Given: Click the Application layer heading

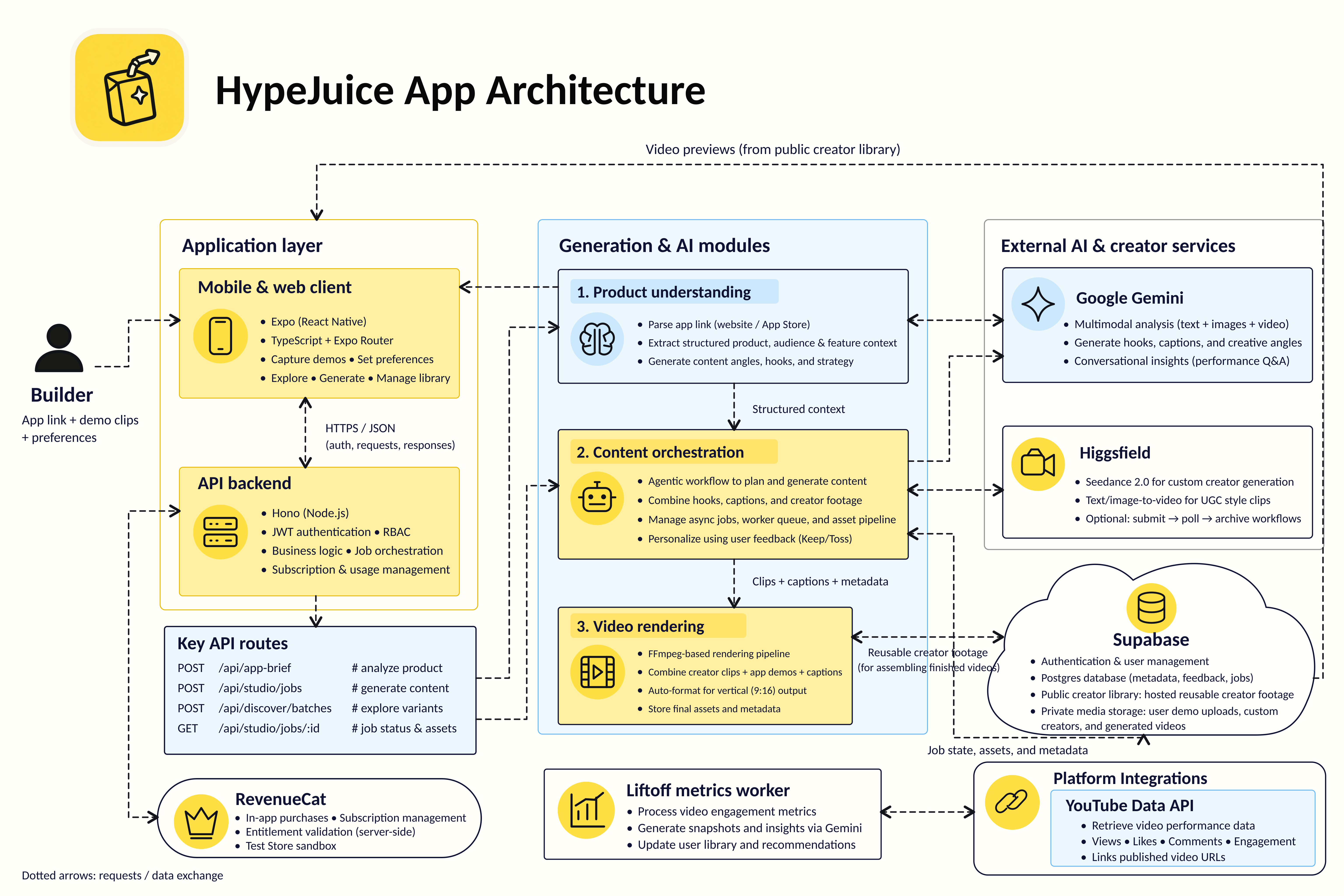Looking at the screenshot, I should 252,246.
